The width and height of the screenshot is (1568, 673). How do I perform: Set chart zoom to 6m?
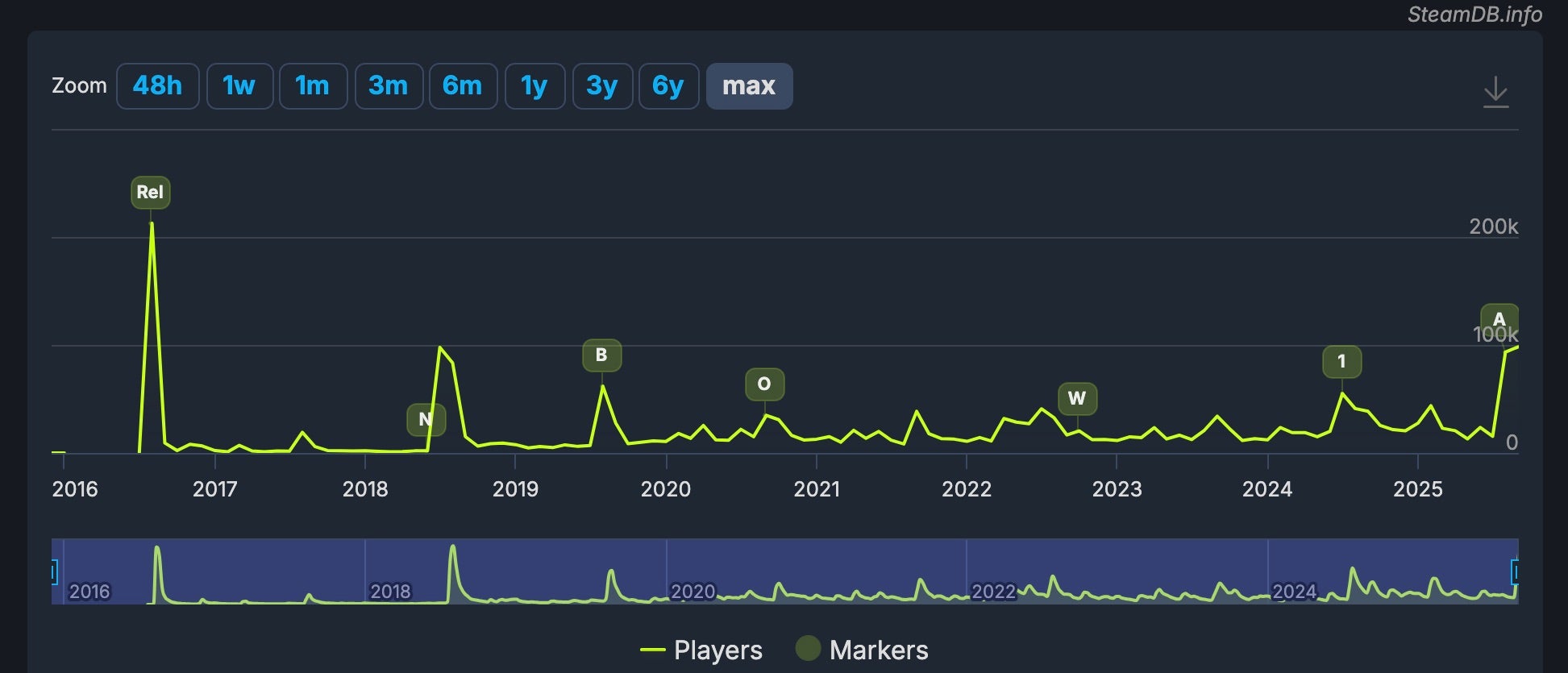click(x=463, y=85)
